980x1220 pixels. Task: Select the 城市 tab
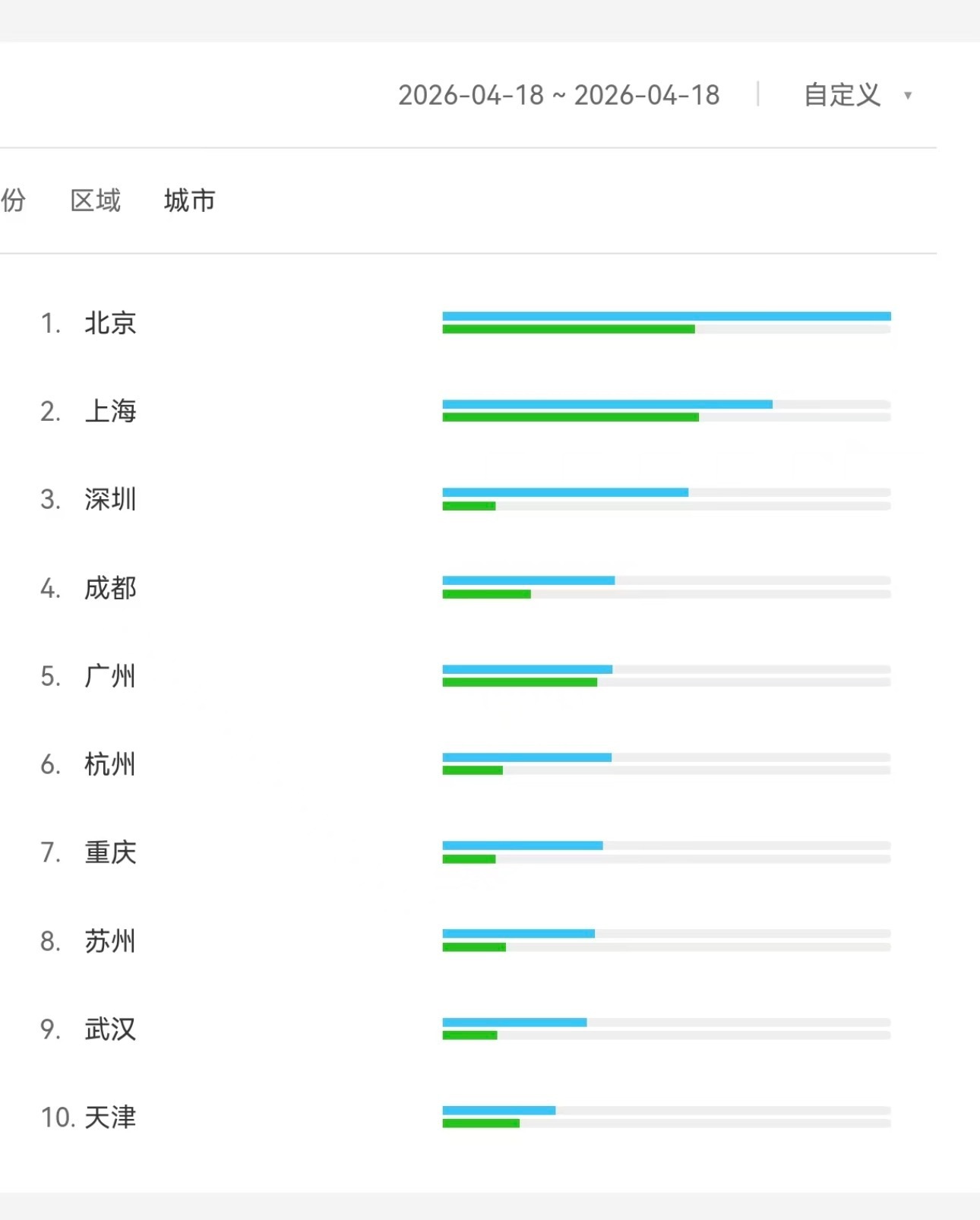coord(187,200)
